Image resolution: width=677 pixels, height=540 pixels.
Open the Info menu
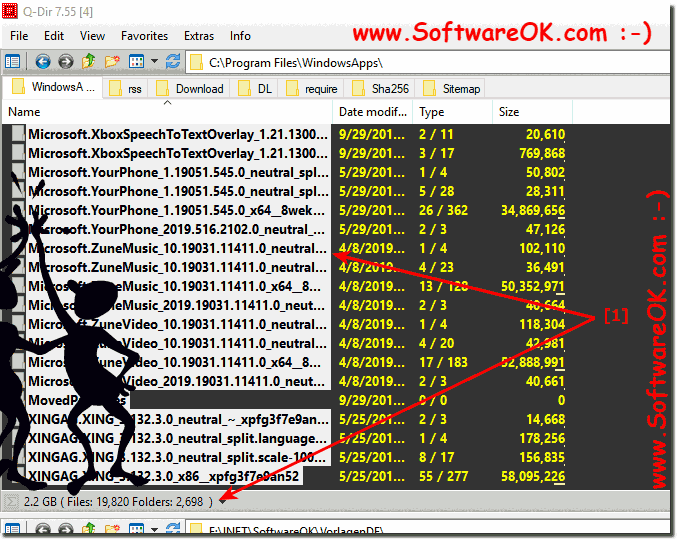(x=240, y=36)
